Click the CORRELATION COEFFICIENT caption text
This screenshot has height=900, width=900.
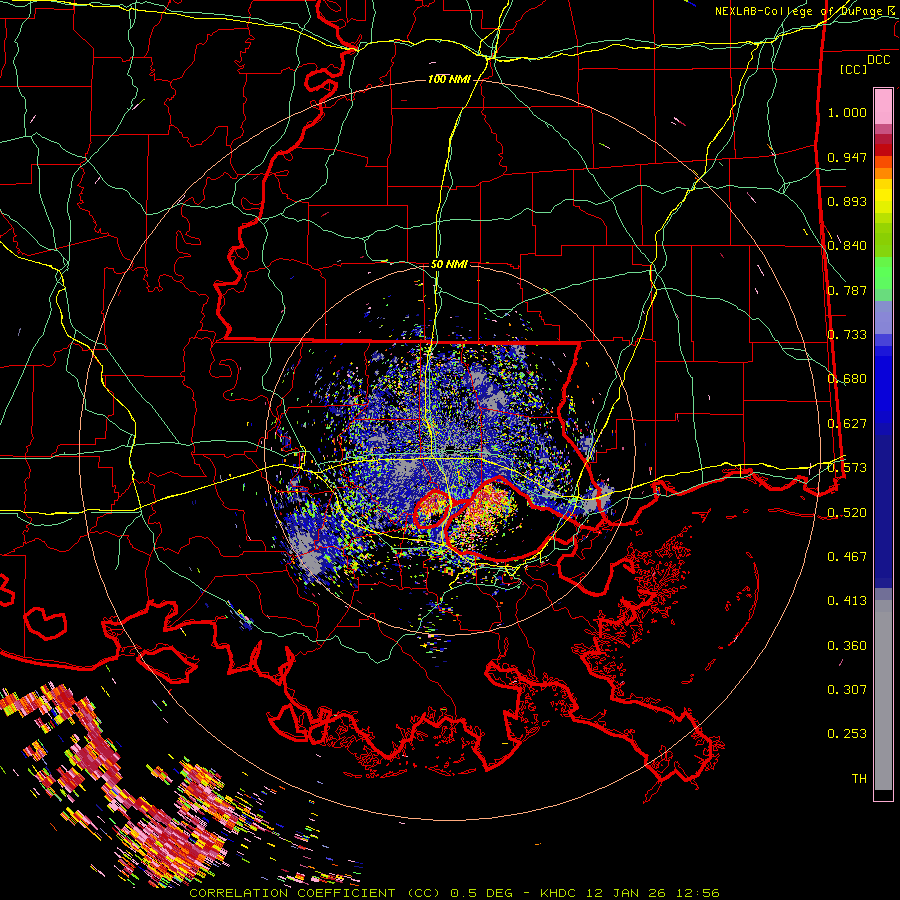tap(292, 893)
